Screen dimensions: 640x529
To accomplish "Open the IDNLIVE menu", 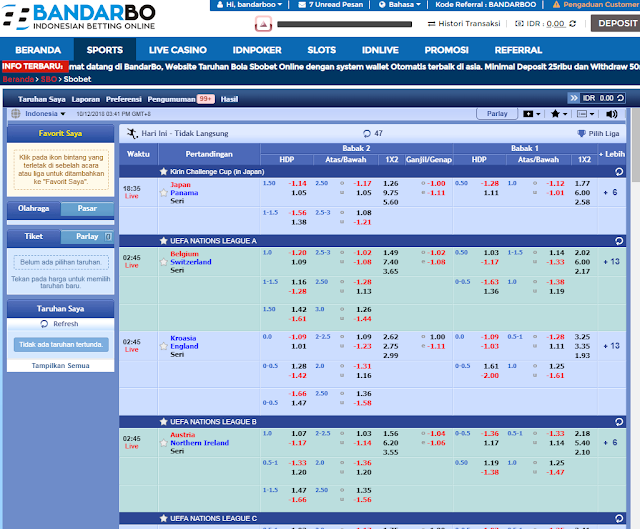I will [x=380, y=50].
